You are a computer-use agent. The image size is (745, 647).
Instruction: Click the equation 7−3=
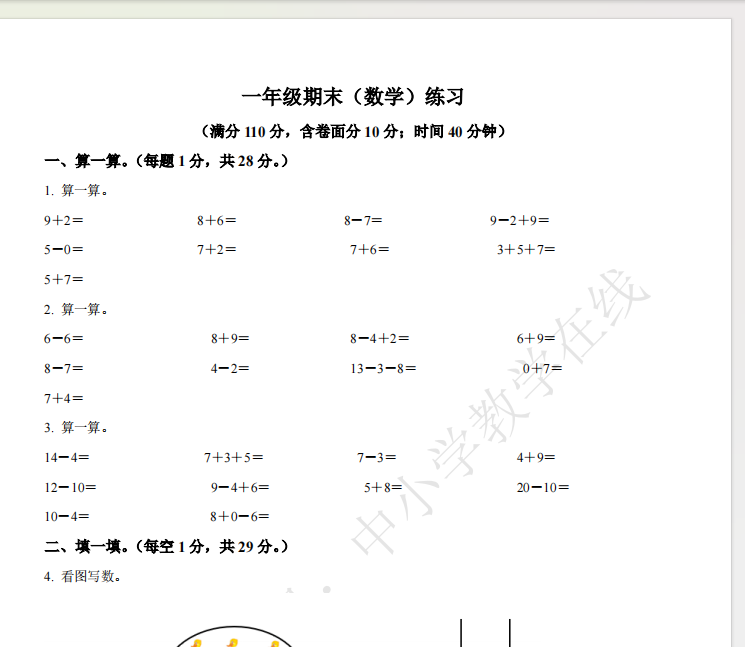376,457
